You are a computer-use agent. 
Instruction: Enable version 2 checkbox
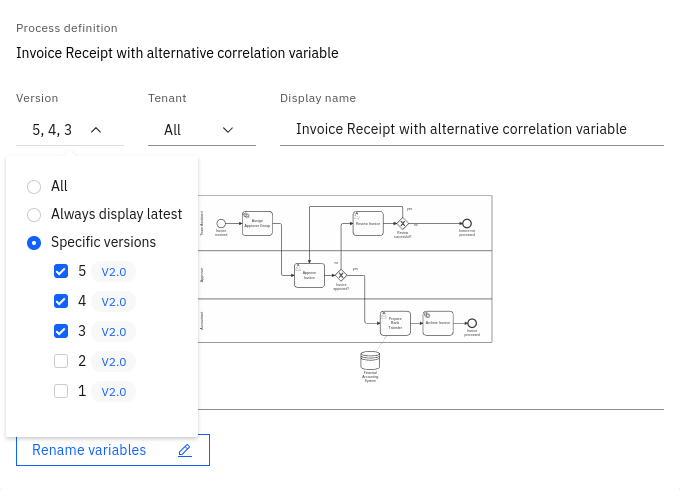point(61,361)
